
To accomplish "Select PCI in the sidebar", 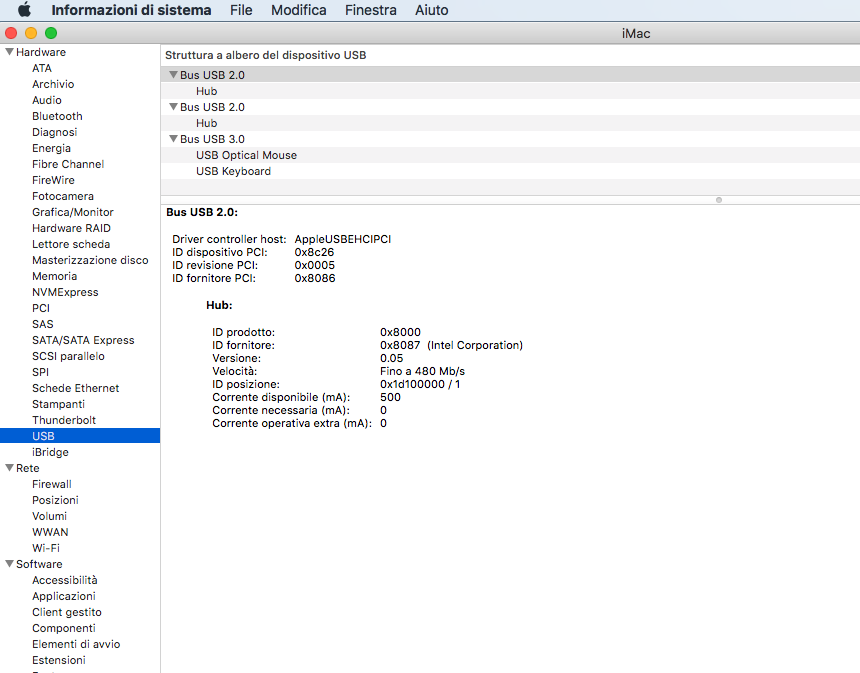I will 41,308.
